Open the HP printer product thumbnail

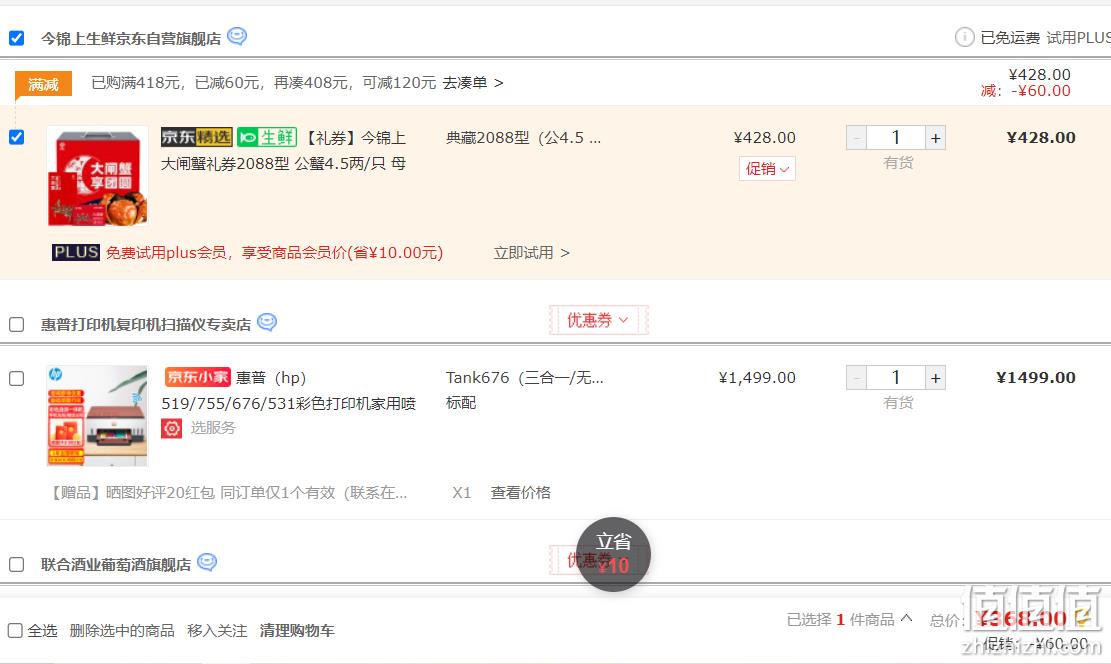98,416
